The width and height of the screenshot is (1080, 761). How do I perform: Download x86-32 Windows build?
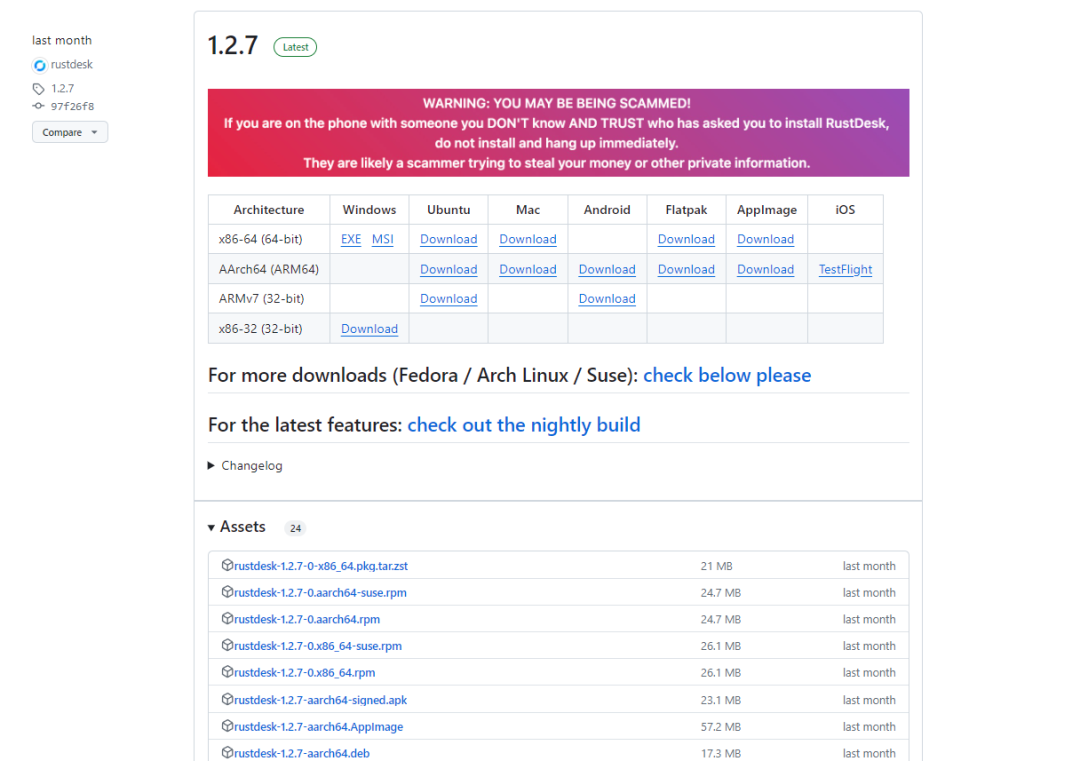tap(369, 329)
